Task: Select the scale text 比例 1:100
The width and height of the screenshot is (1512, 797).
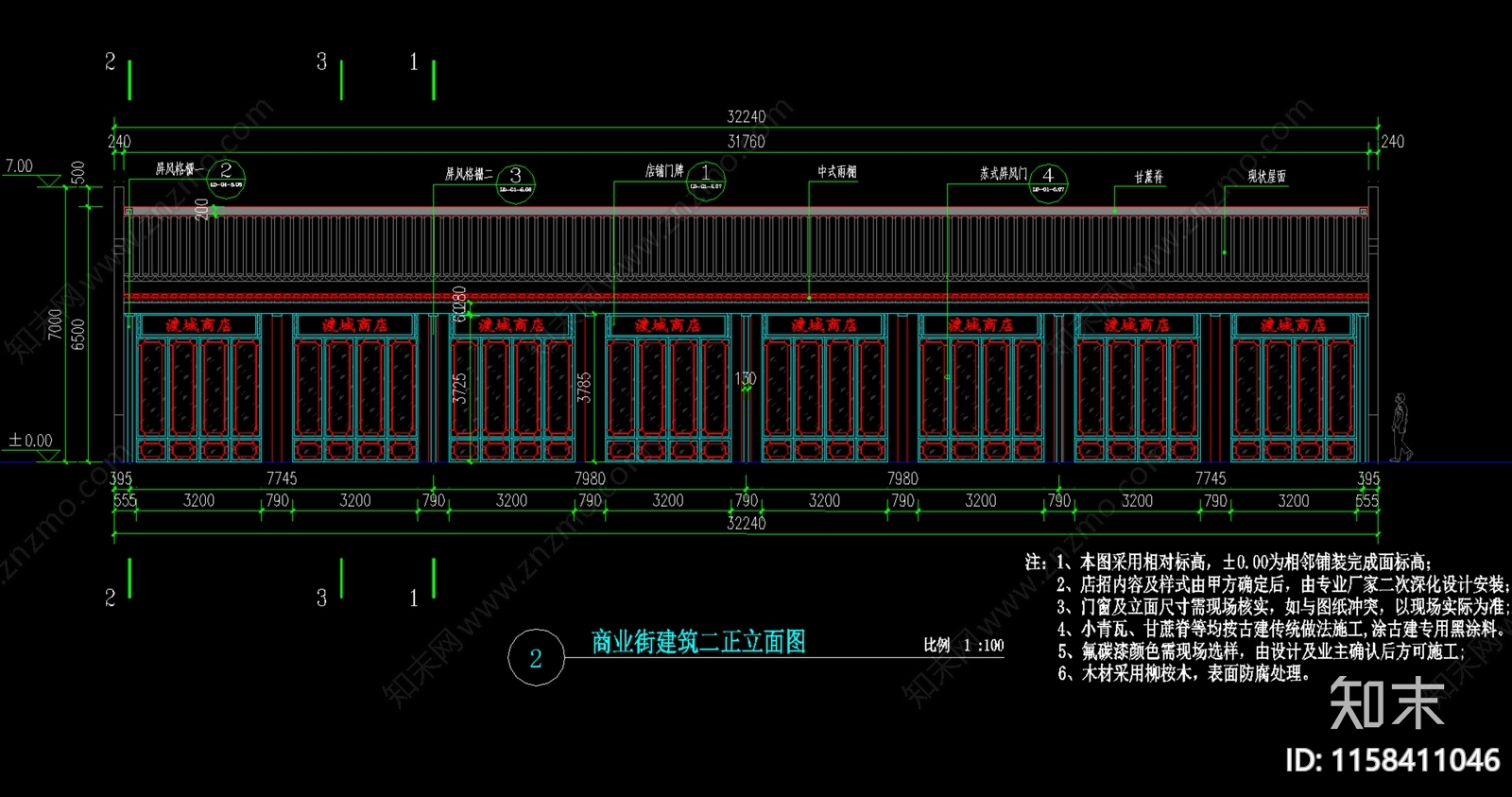Action: pos(964,645)
